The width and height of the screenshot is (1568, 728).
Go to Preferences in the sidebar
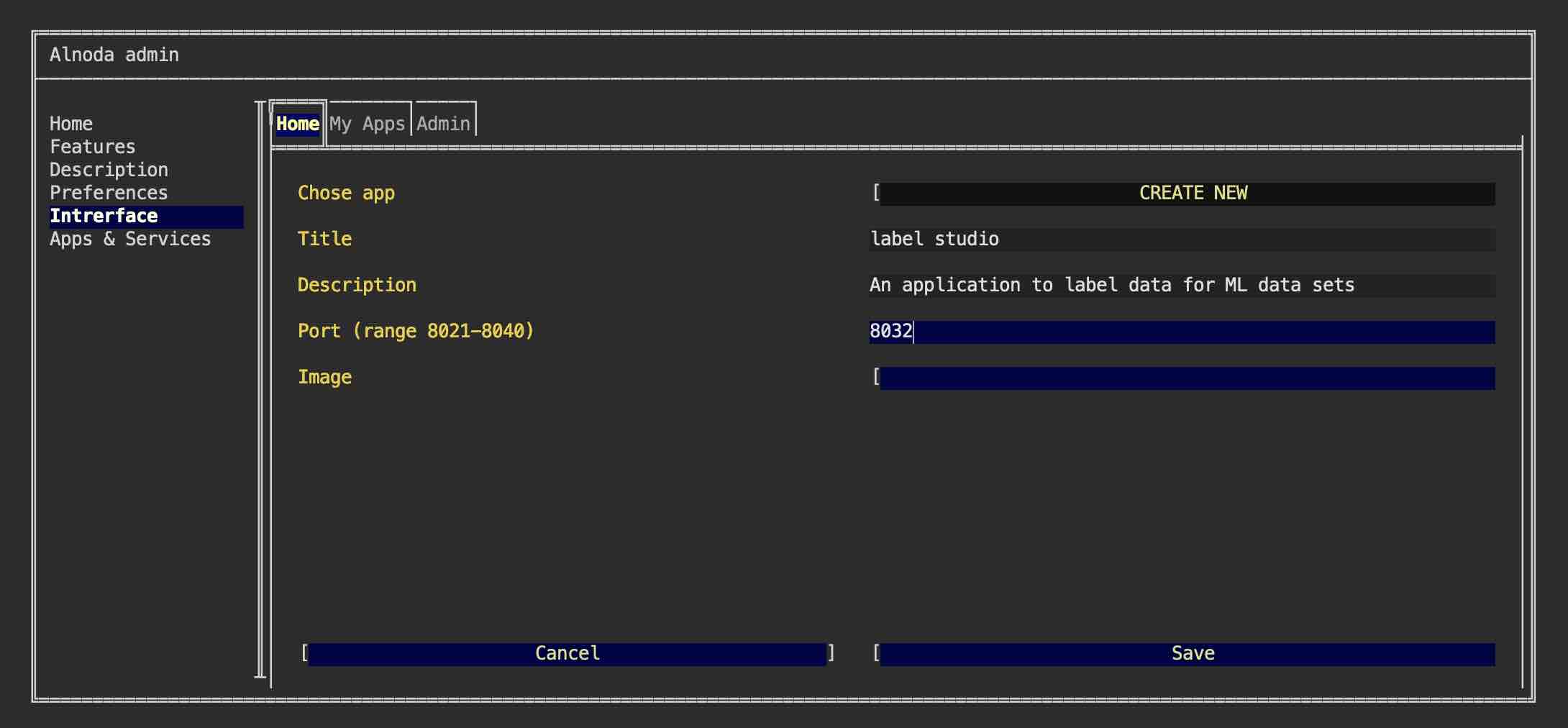point(109,193)
